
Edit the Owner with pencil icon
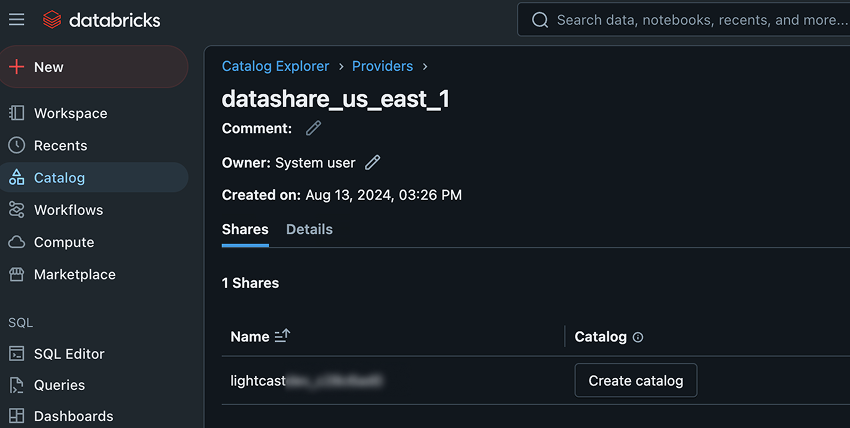pyautogui.click(x=372, y=163)
